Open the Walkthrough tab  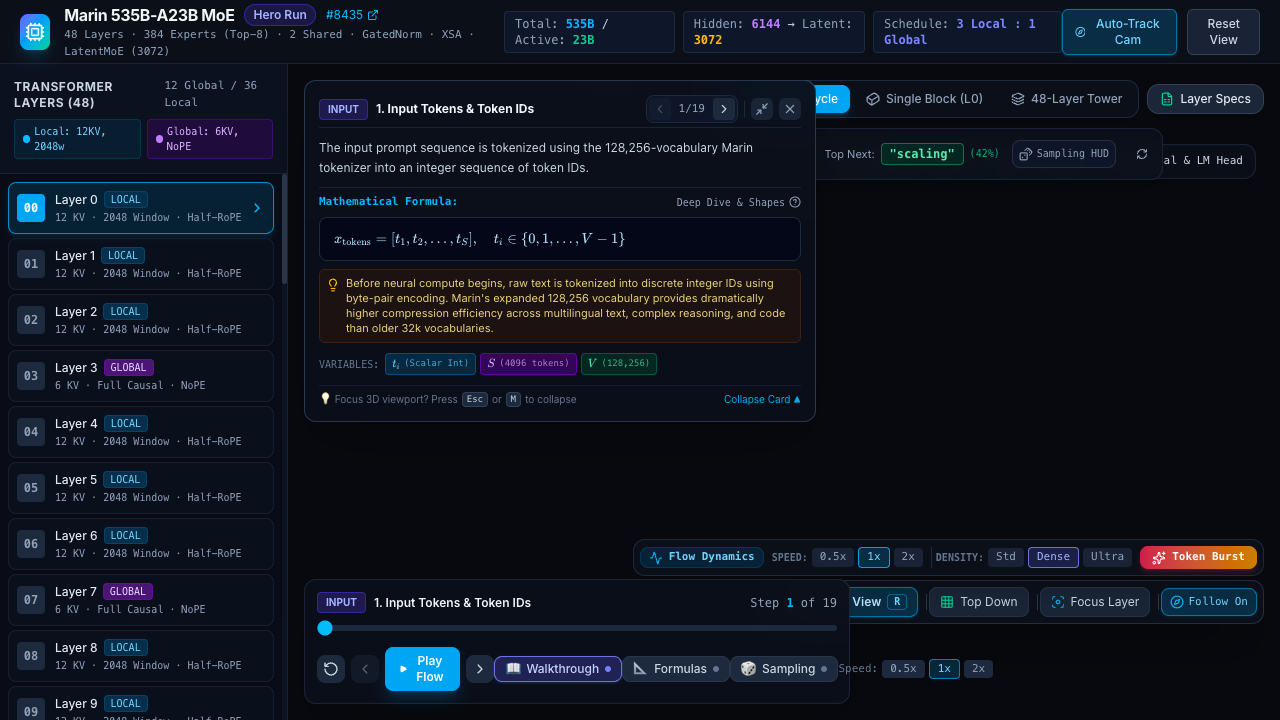click(558, 669)
